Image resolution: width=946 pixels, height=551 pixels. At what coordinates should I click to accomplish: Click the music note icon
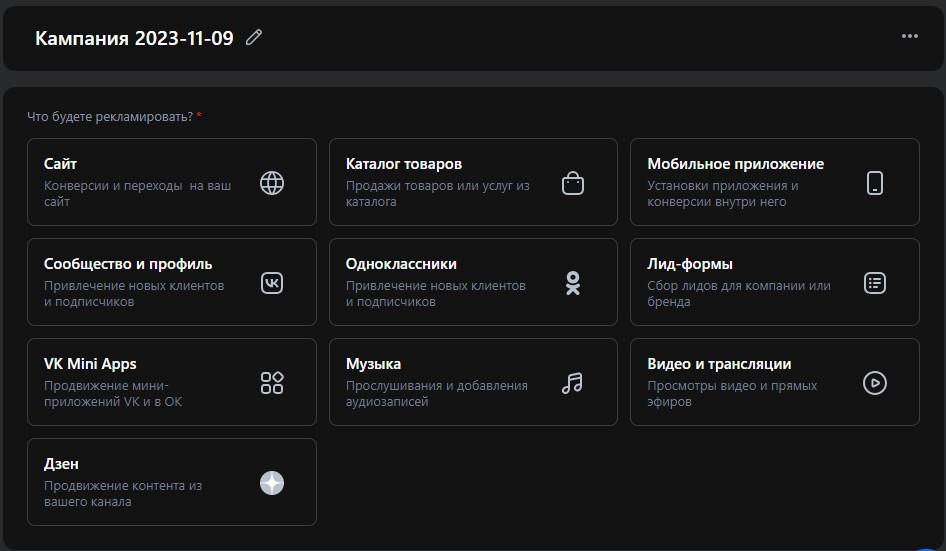[572, 383]
